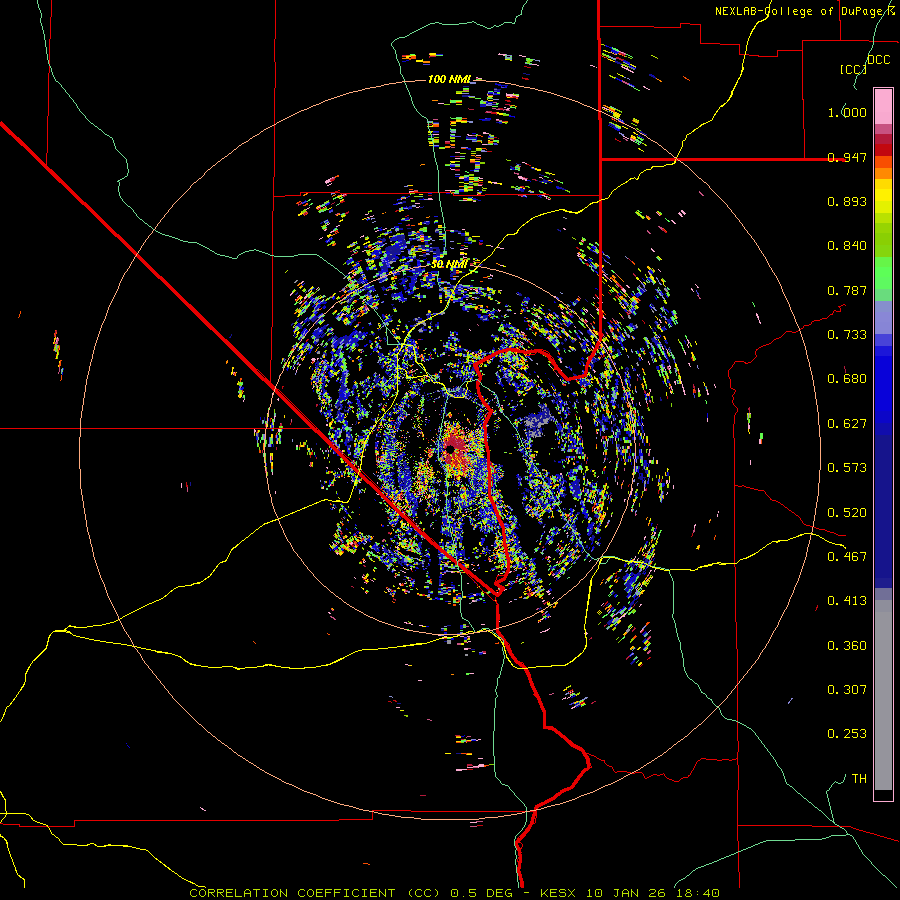Image resolution: width=900 pixels, height=900 pixels.
Task: Select the [CC] legend unit label
Action: pos(853,69)
